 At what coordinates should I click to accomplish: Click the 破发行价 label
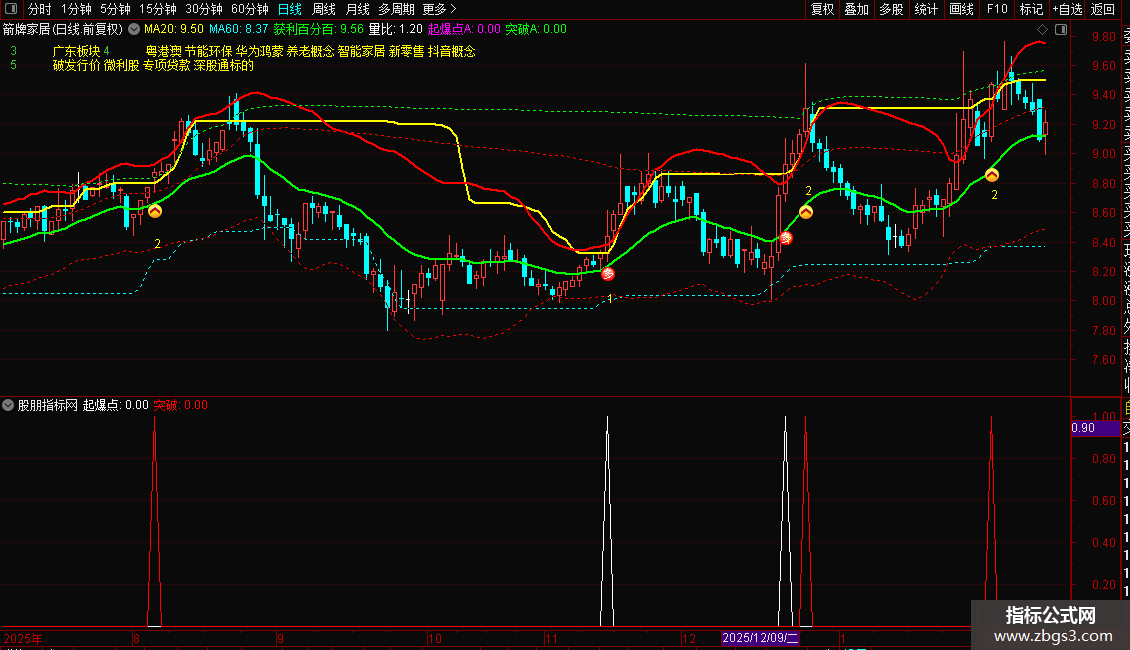click(76, 66)
